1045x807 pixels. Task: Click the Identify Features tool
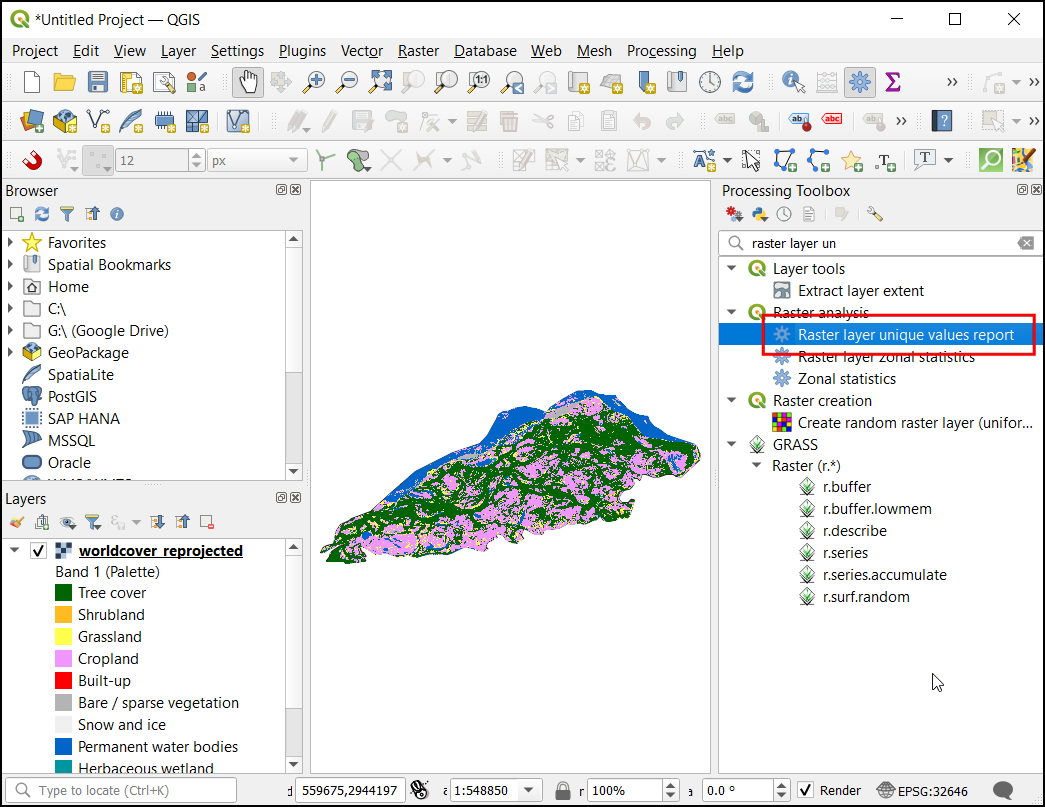(x=794, y=82)
